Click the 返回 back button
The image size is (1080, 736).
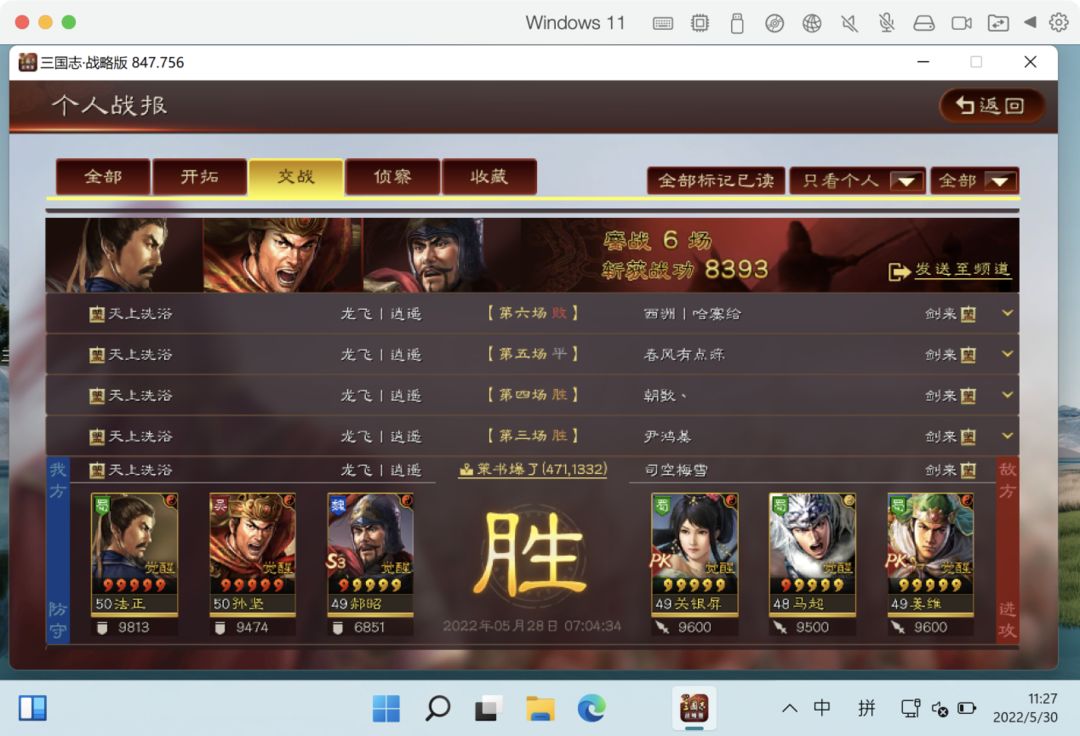tap(991, 105)
